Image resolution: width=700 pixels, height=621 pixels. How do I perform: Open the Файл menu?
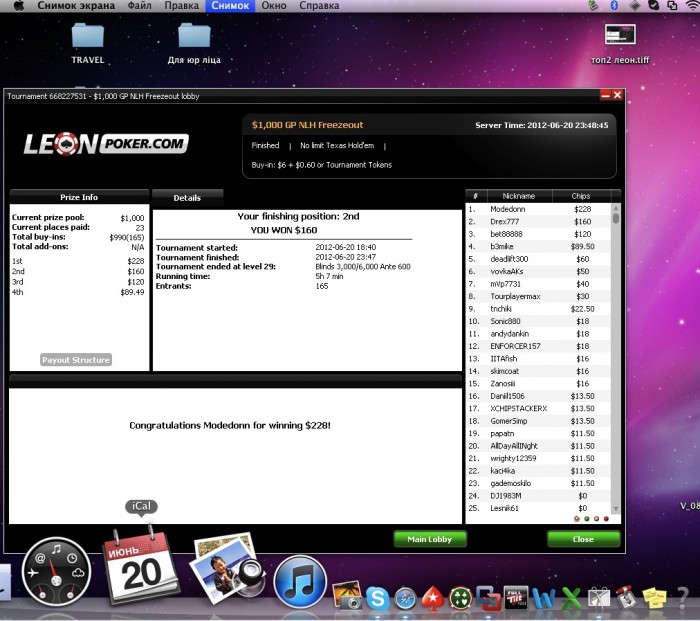139,6
